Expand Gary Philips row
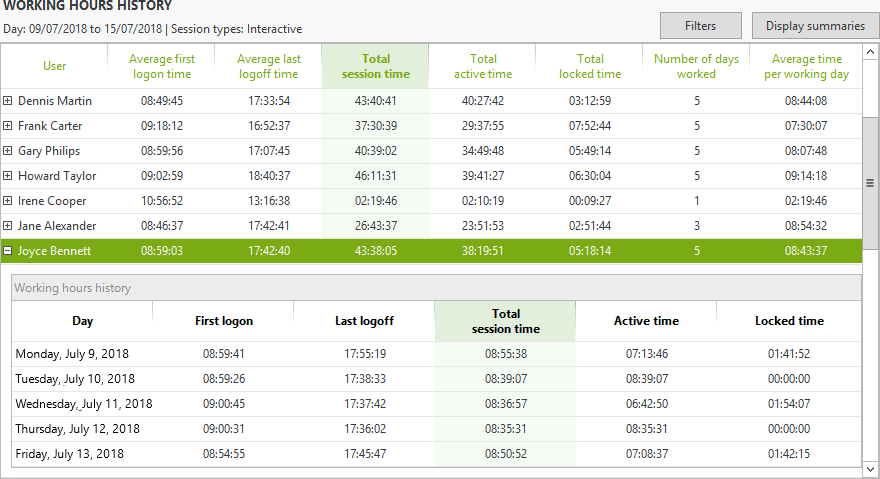The width and height of the screenshot is (880, 479). click(x=8, y=151)
